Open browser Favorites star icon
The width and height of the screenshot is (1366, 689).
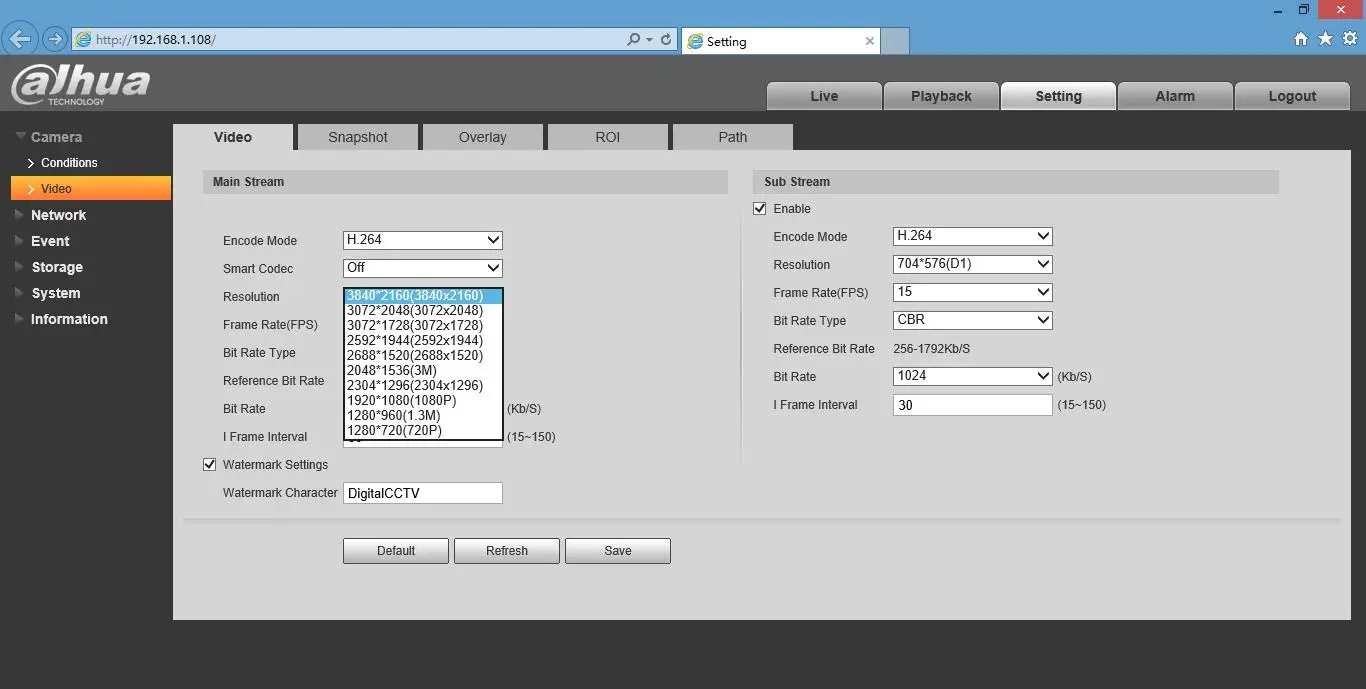coord(1325,39)
